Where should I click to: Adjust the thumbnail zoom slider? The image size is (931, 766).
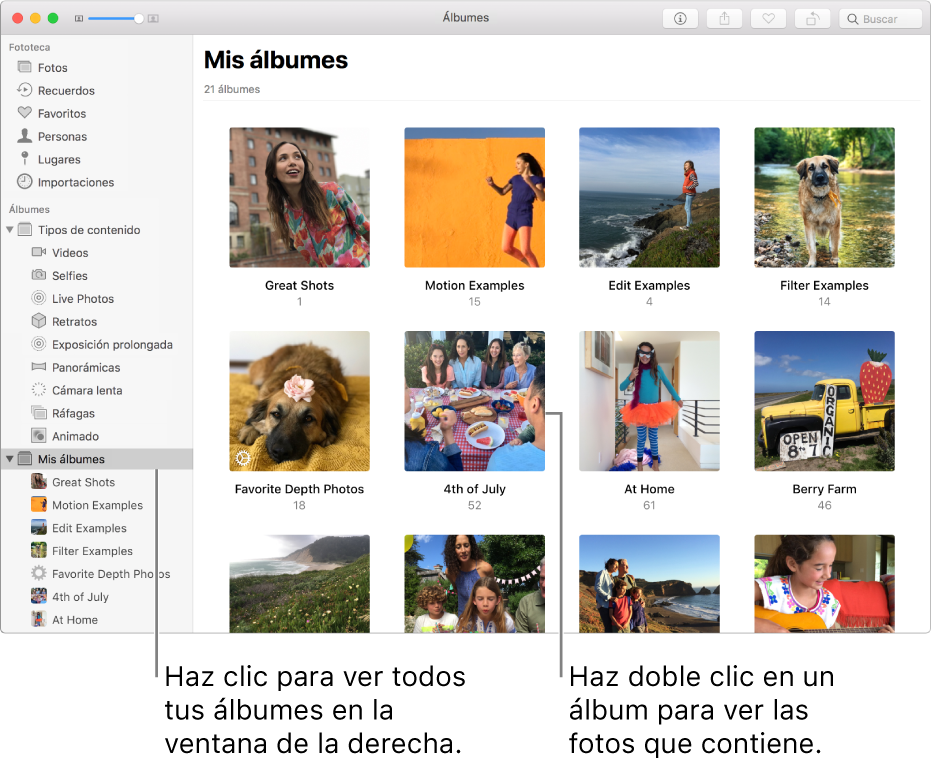coord(138,19)
